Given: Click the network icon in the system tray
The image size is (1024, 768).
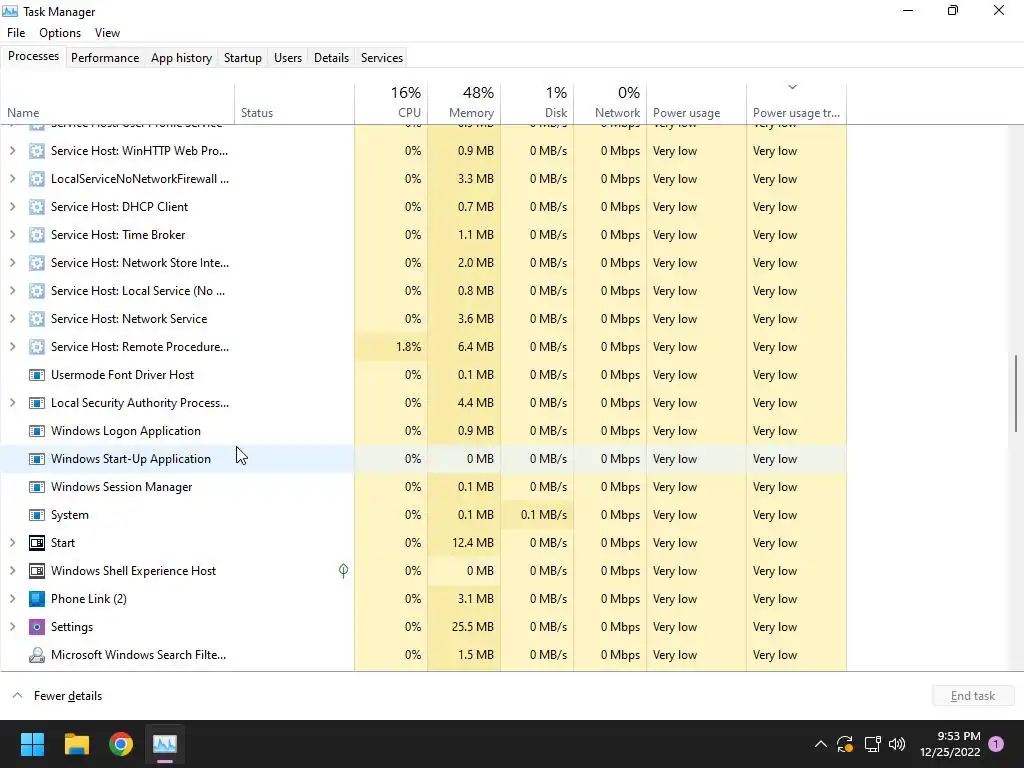Looking at the screenshot, I should click(872, 744).
